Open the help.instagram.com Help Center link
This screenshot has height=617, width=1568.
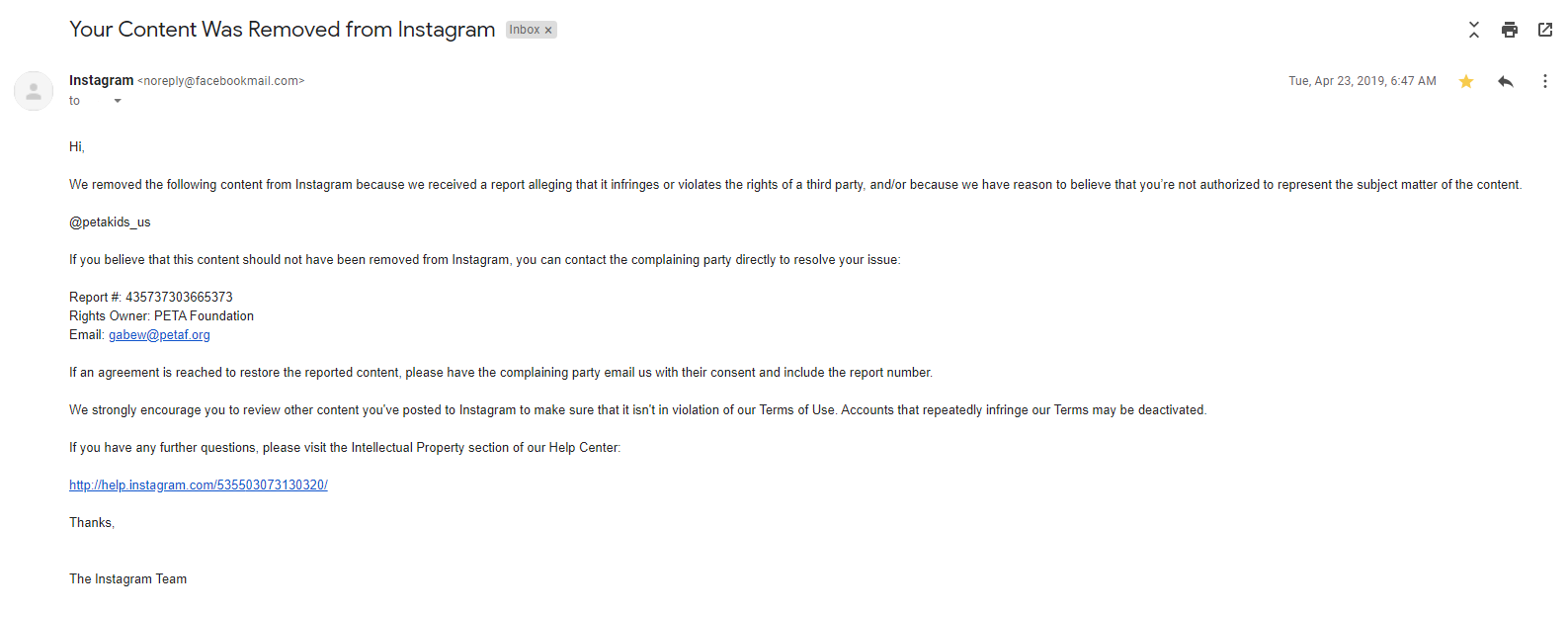tap(199, 485)
